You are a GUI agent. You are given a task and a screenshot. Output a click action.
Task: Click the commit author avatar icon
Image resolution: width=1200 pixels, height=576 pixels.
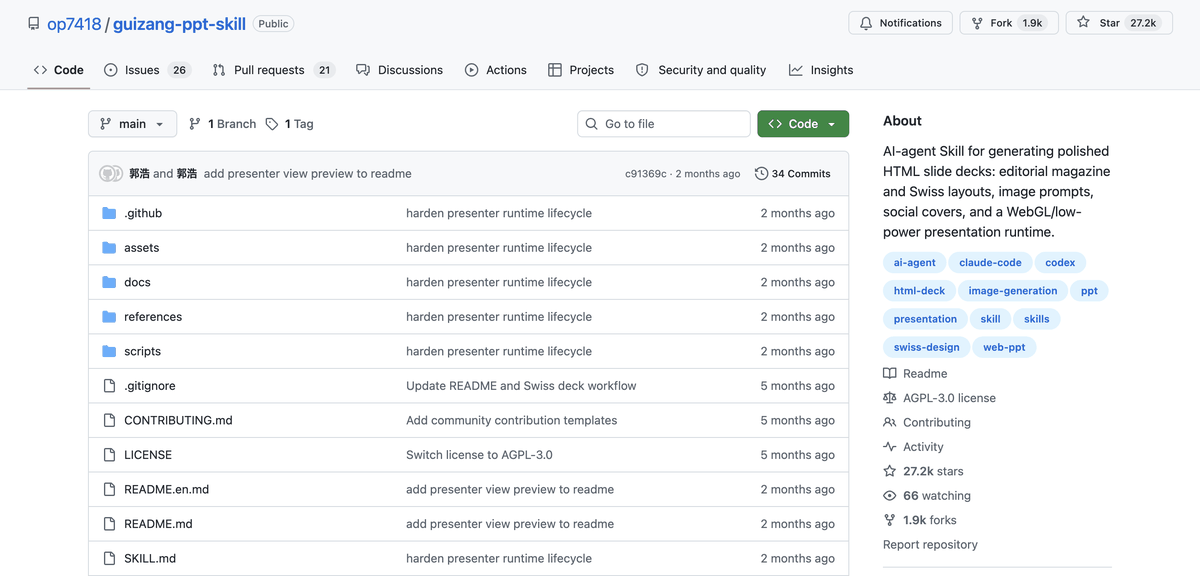click(110, 173)
